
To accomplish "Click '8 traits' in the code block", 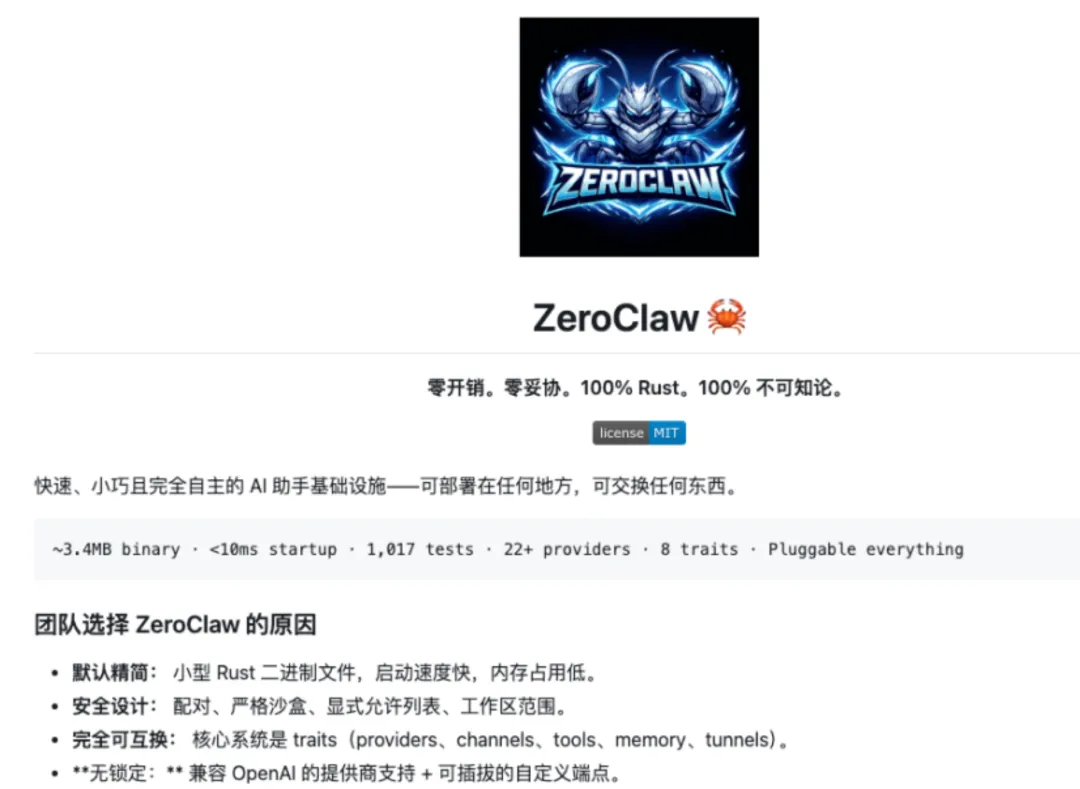I will click(x=699, y=549).
